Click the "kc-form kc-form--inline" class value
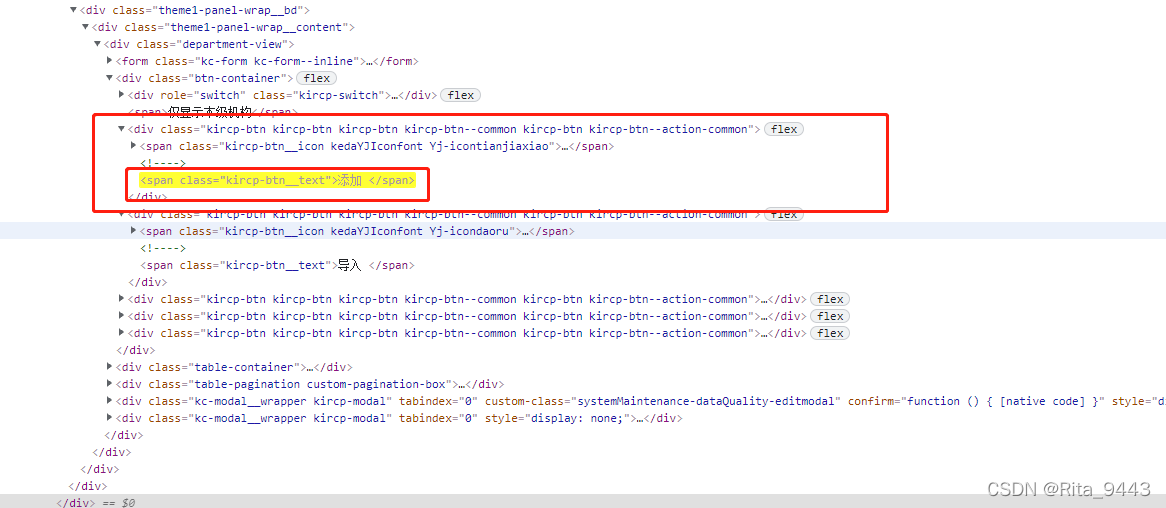Viewport: 1166px width, 508px height. point(275,61)
